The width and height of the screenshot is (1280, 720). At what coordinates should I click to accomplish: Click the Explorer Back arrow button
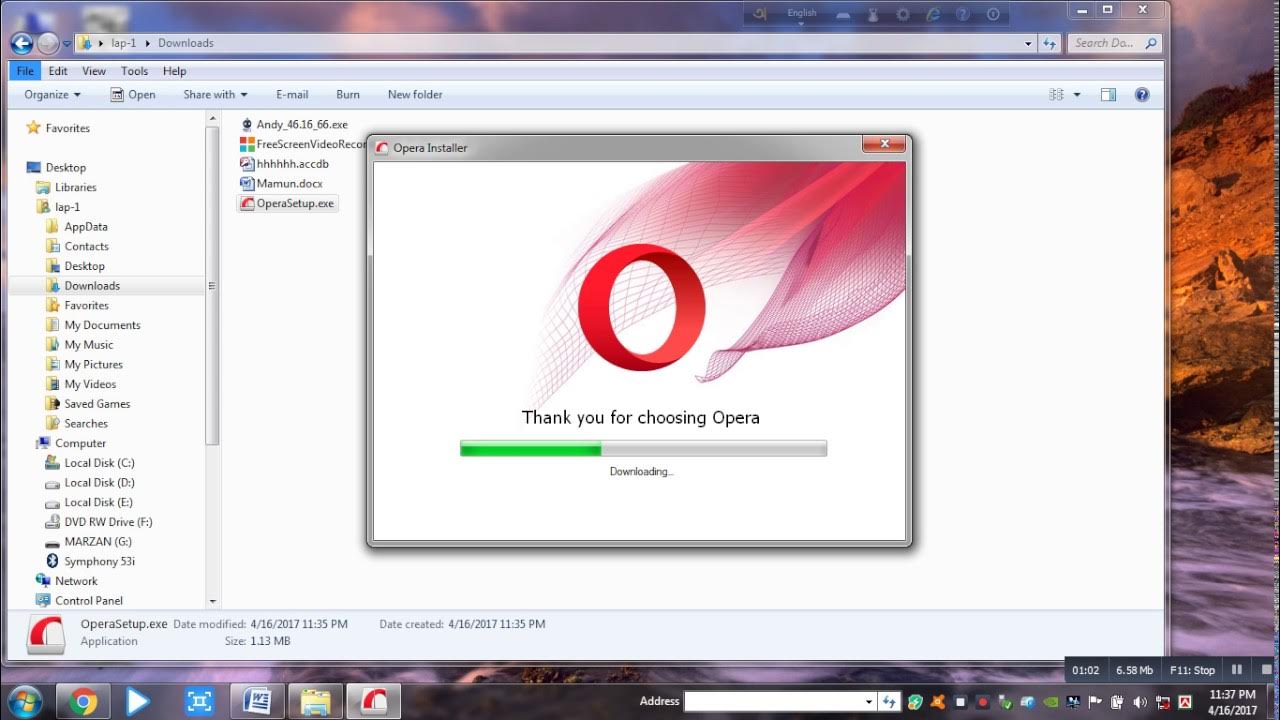pos(22,43)
